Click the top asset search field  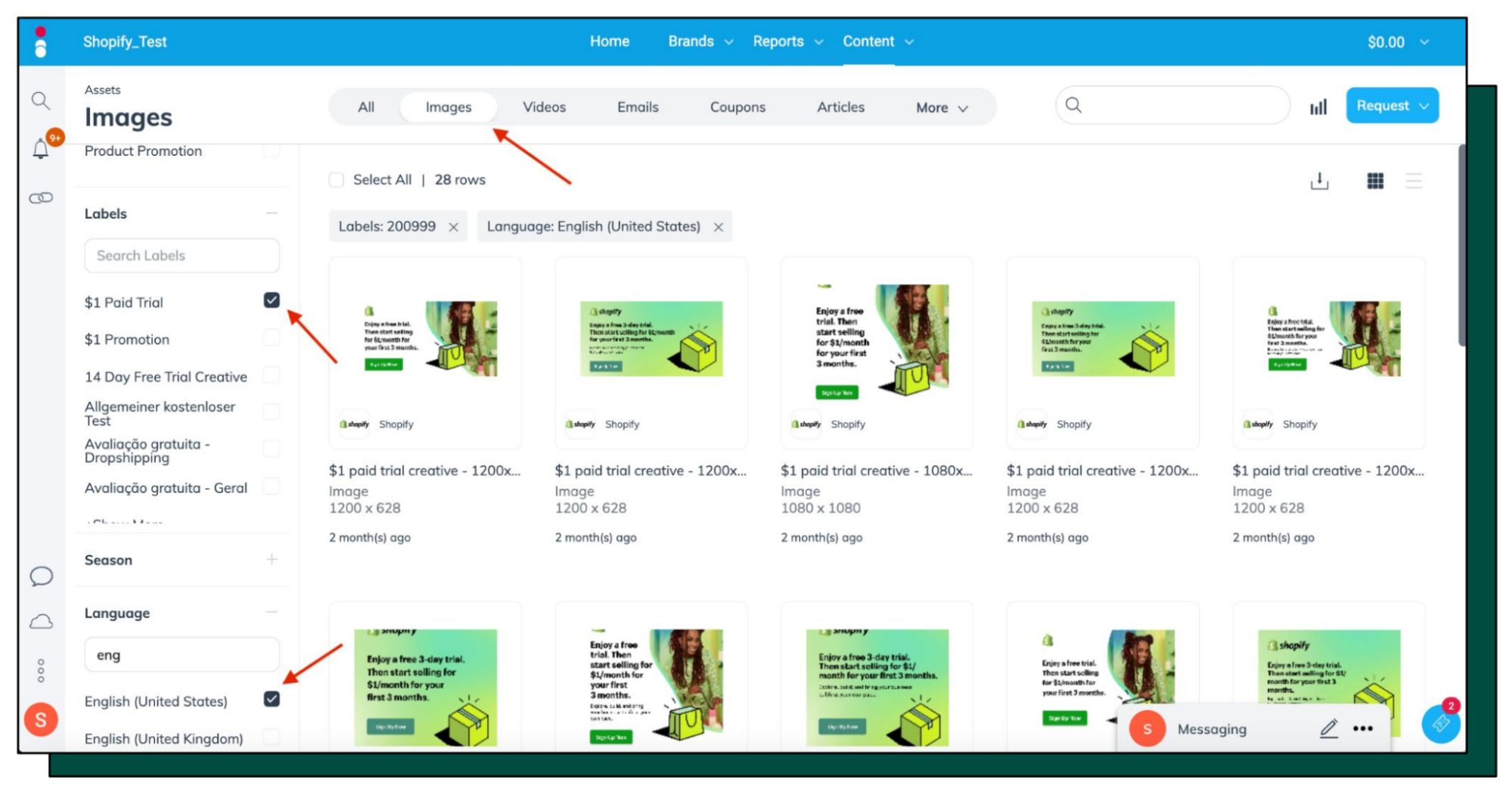coord(1172,105)
